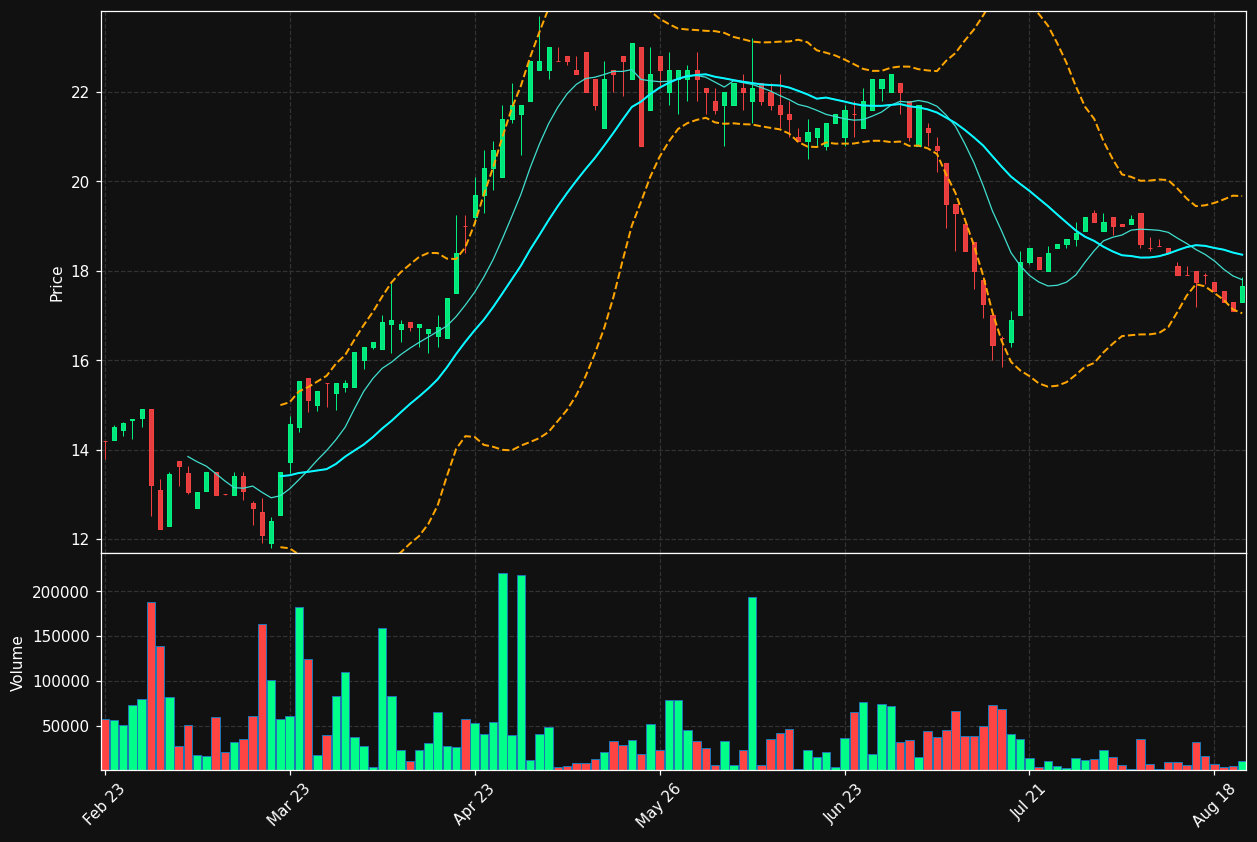
Task: Click the volume tick label 50000
Action: point(66,727)
